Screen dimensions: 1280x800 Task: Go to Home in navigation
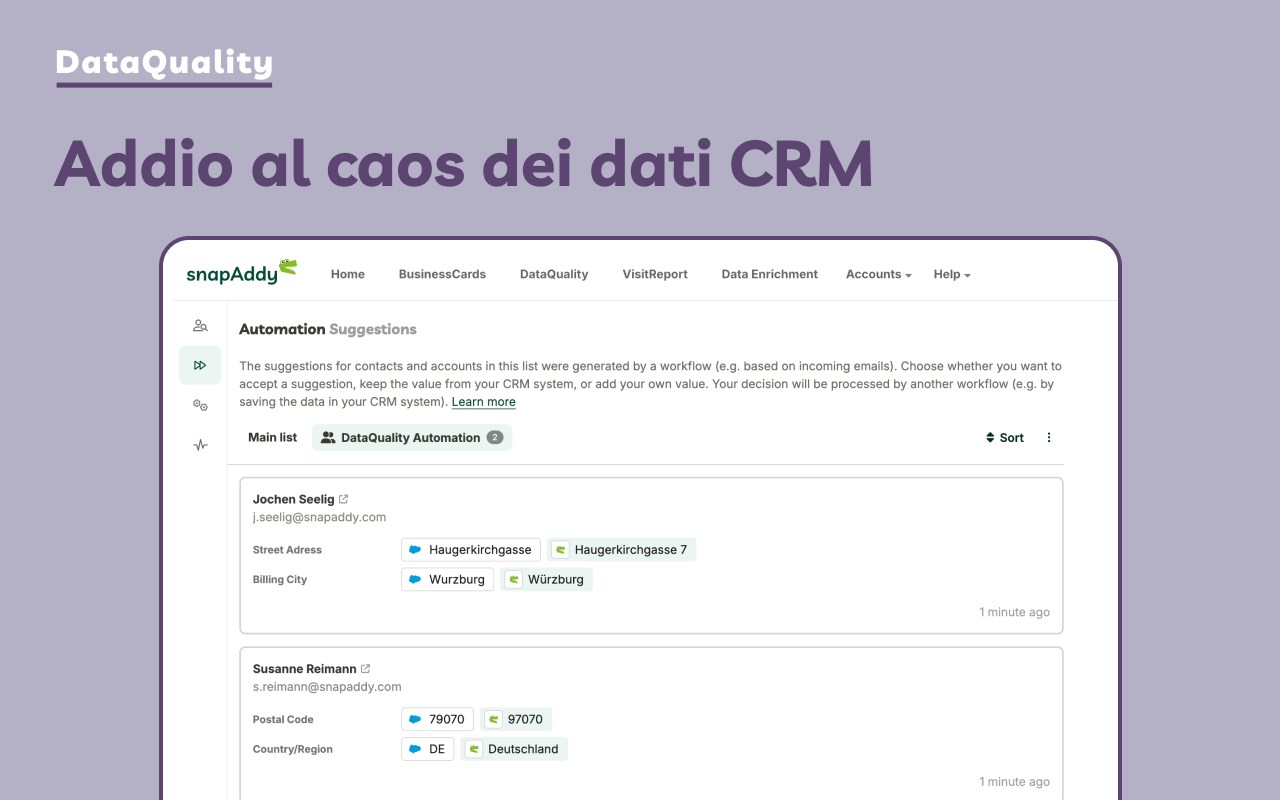[x=348, y=274]
